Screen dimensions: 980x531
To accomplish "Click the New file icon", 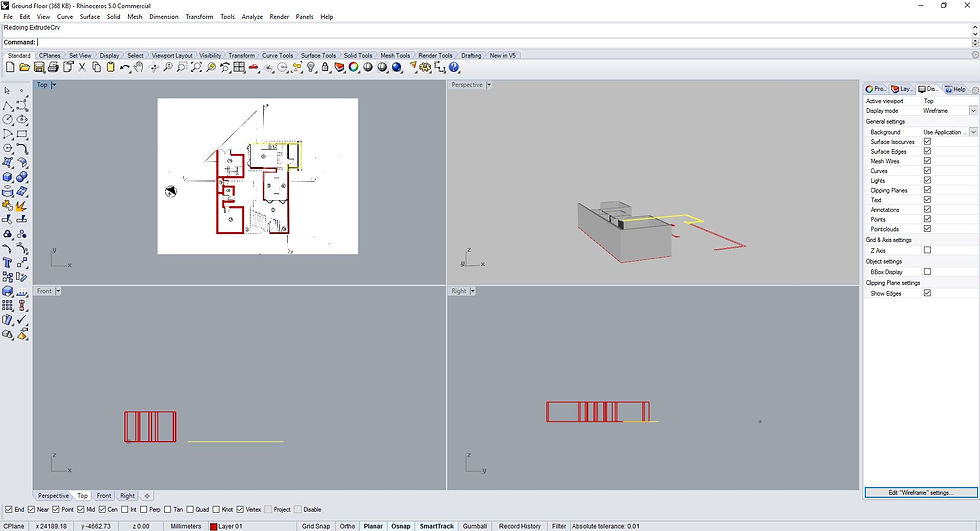I will (x=10, y=67).
